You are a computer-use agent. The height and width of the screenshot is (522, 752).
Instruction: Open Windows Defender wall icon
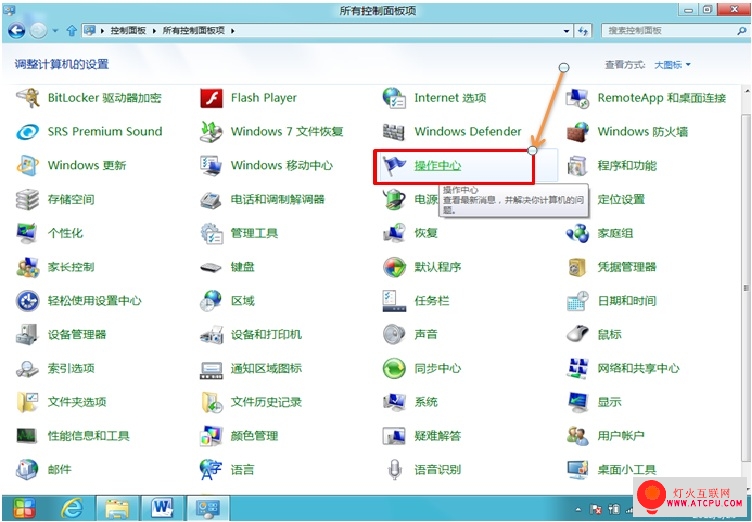tap(394, 132)
